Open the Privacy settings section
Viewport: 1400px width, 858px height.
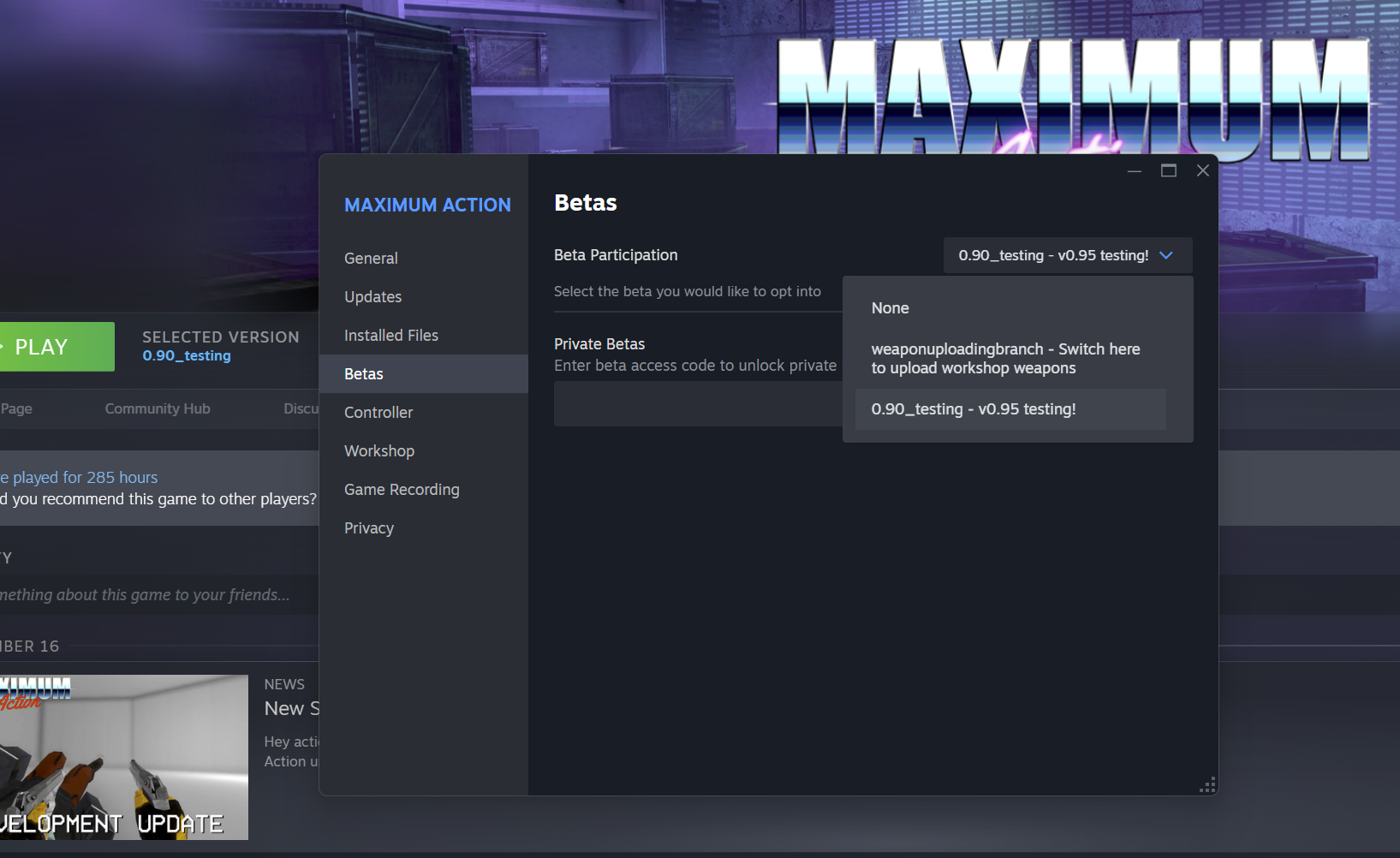tap(424, 528)
